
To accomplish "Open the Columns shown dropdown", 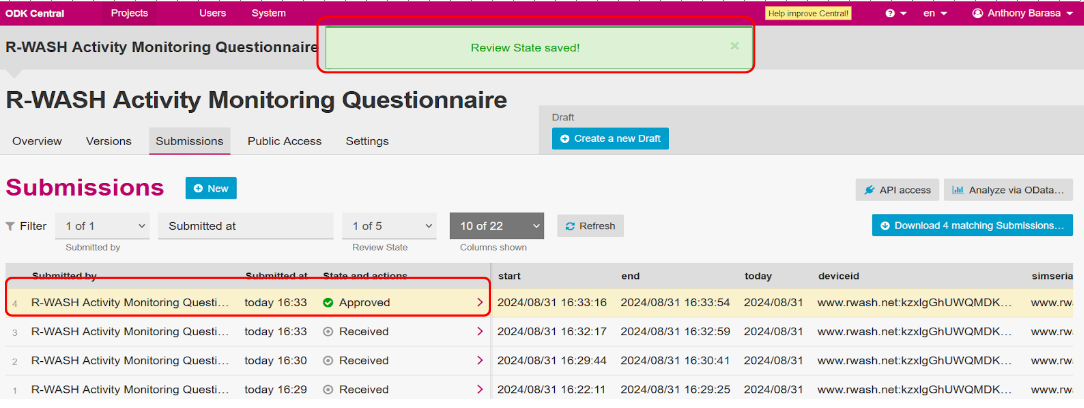I will [x=496, y=226].
